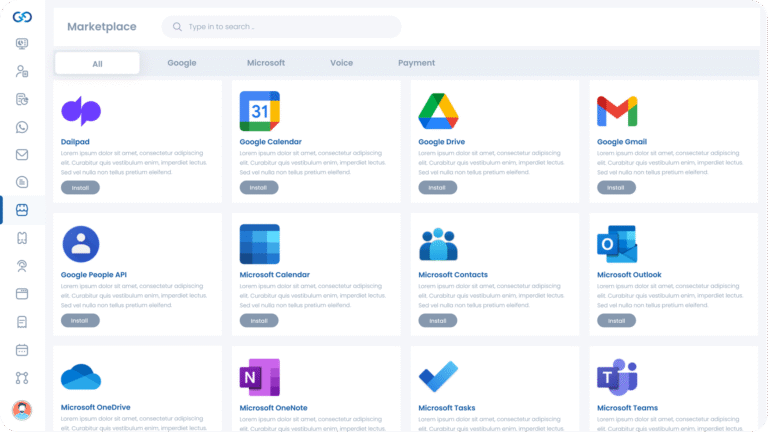
Task: Click the Marketplace page heading
Action: (x=102, y=26)
